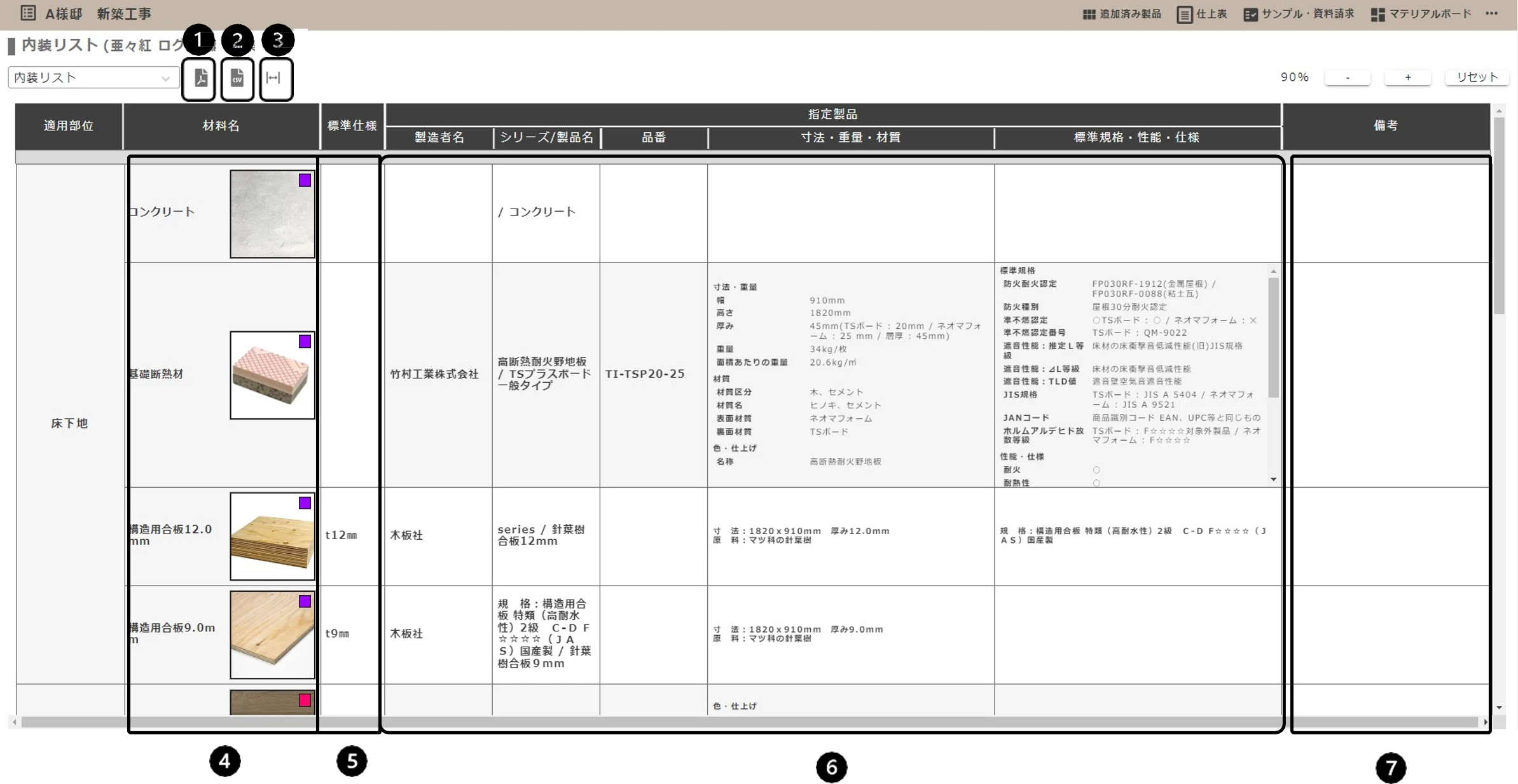1518x784 pixels.
Task: Click the list icon beside A様邸
Action: coord(28,13)
